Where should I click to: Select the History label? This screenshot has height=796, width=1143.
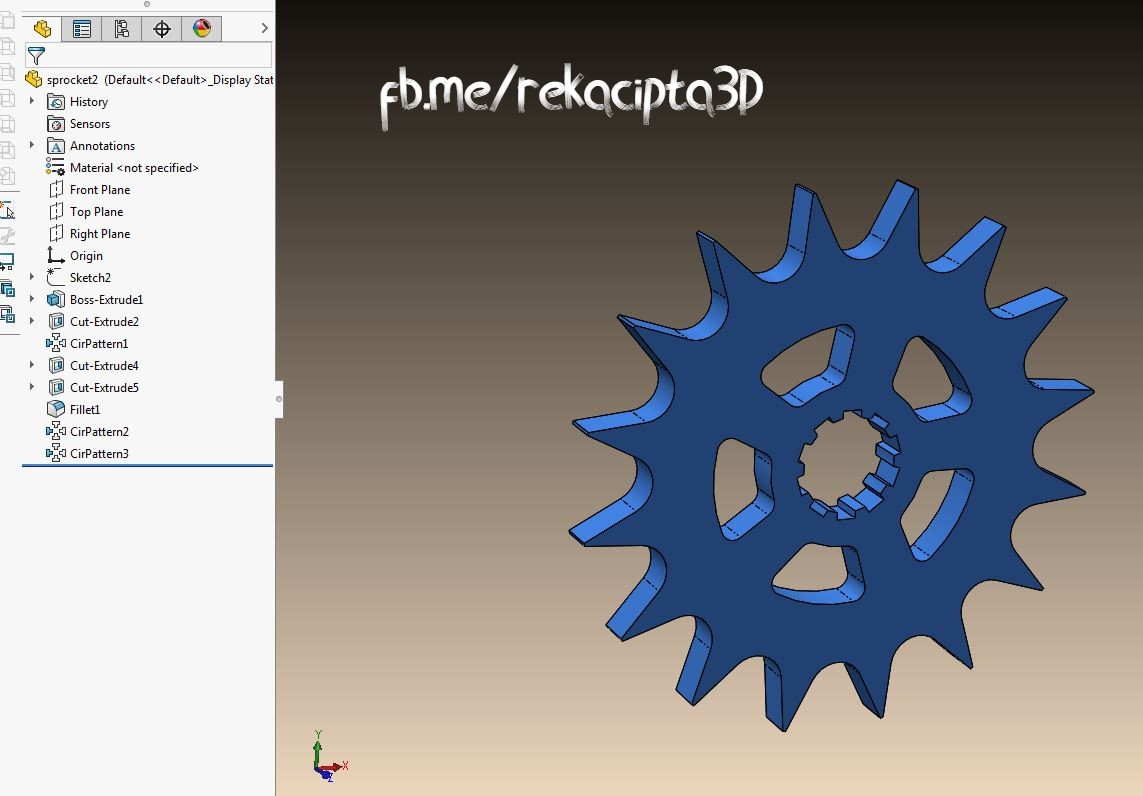point(89,102)
